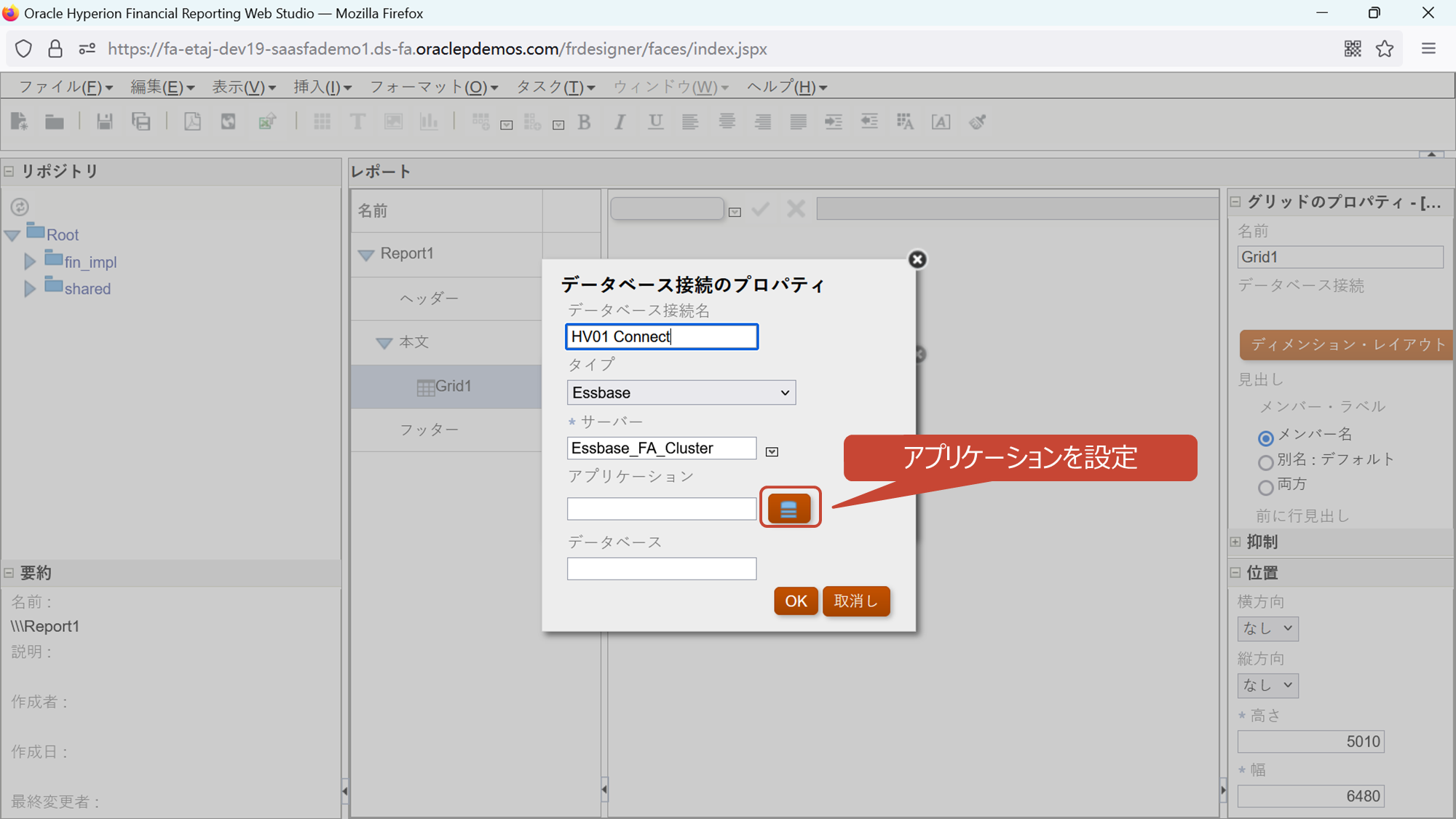This screenshot has height=819, width=1456.
Task: Click the OK button in dialog
Action: 795,601
